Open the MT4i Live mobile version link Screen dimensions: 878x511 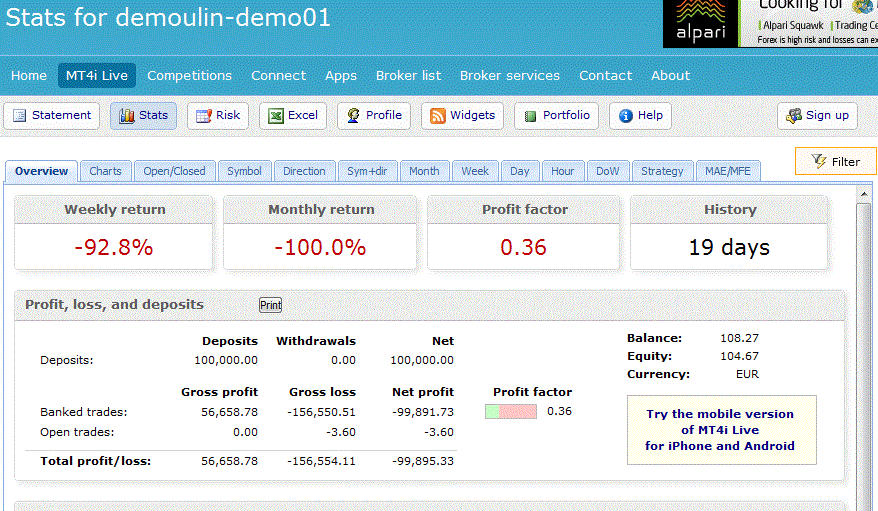click(720, 430)
